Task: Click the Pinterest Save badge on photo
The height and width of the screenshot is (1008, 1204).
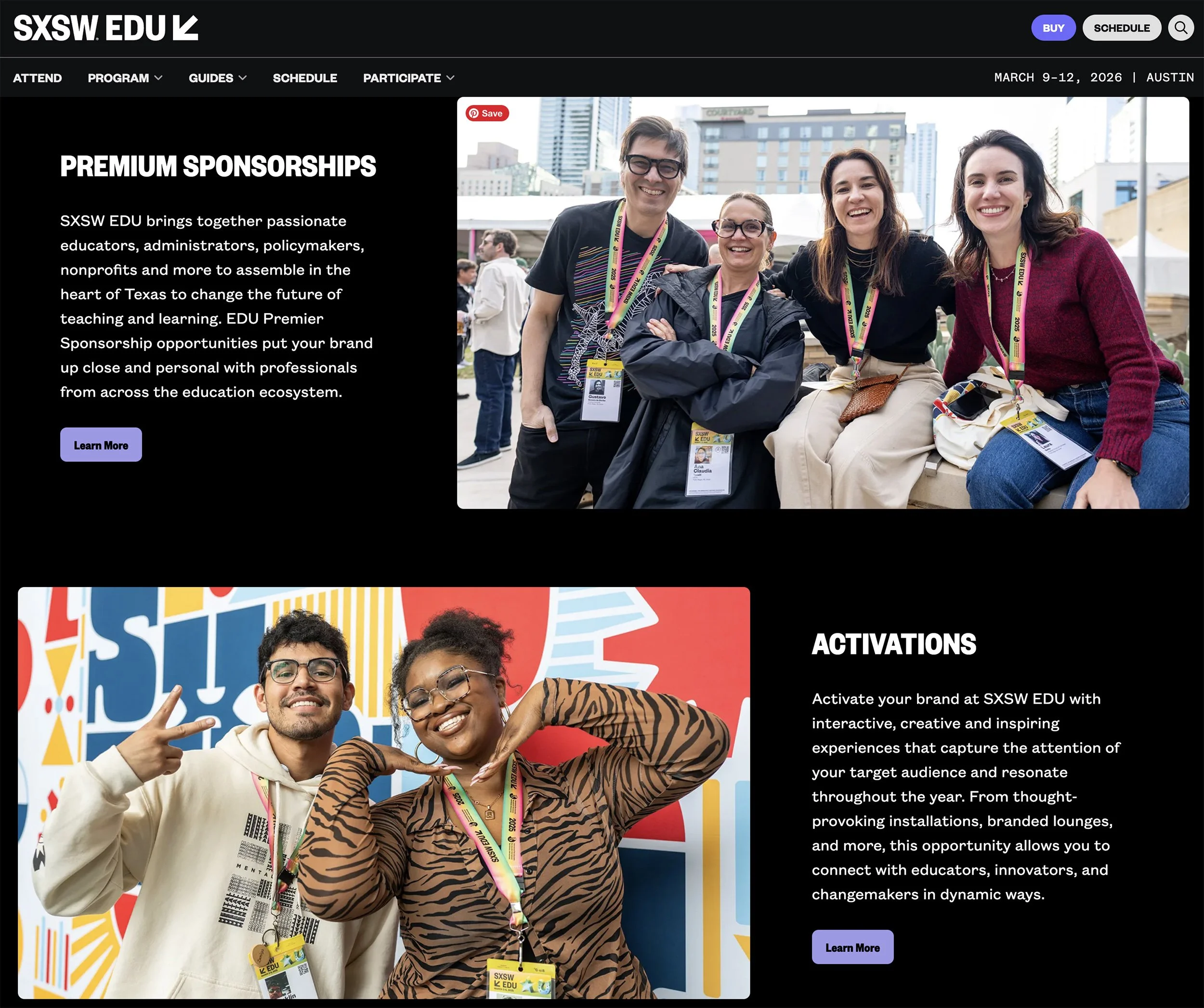Action: coord(487,113)
